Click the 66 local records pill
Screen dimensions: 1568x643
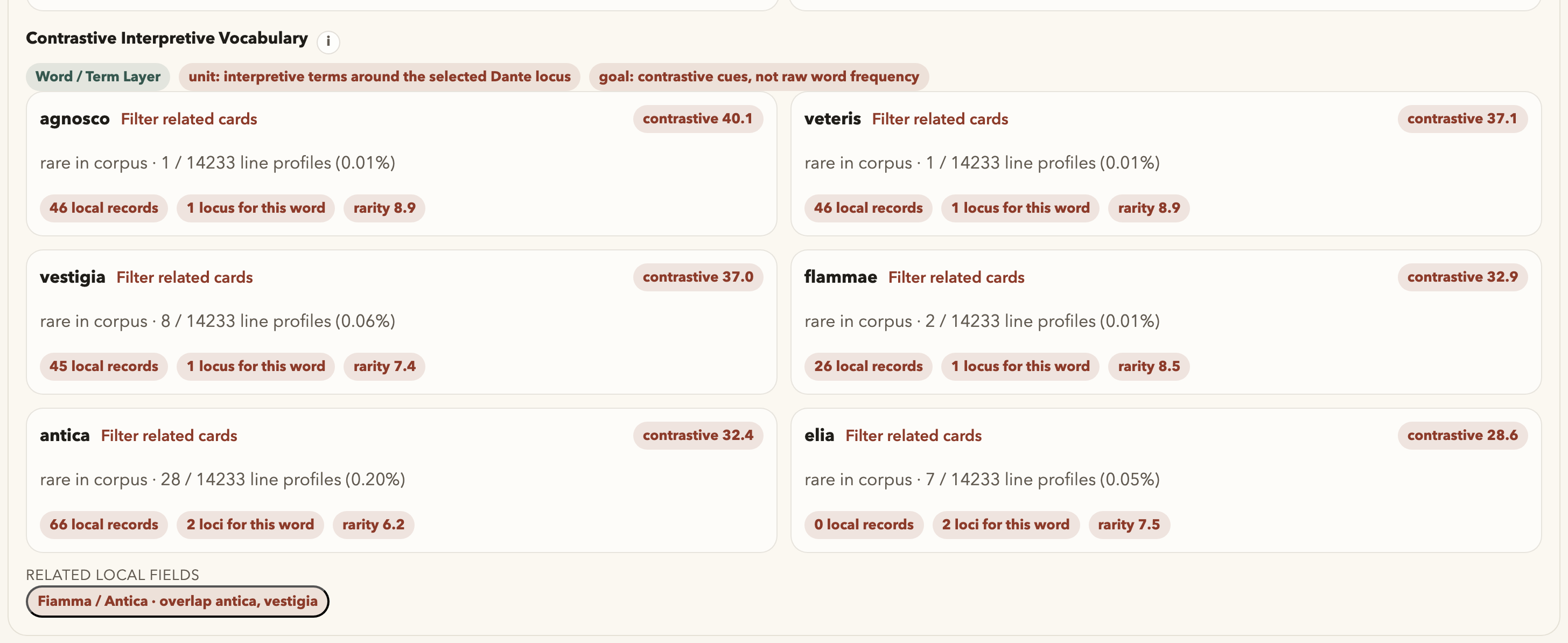pos(103,525)
